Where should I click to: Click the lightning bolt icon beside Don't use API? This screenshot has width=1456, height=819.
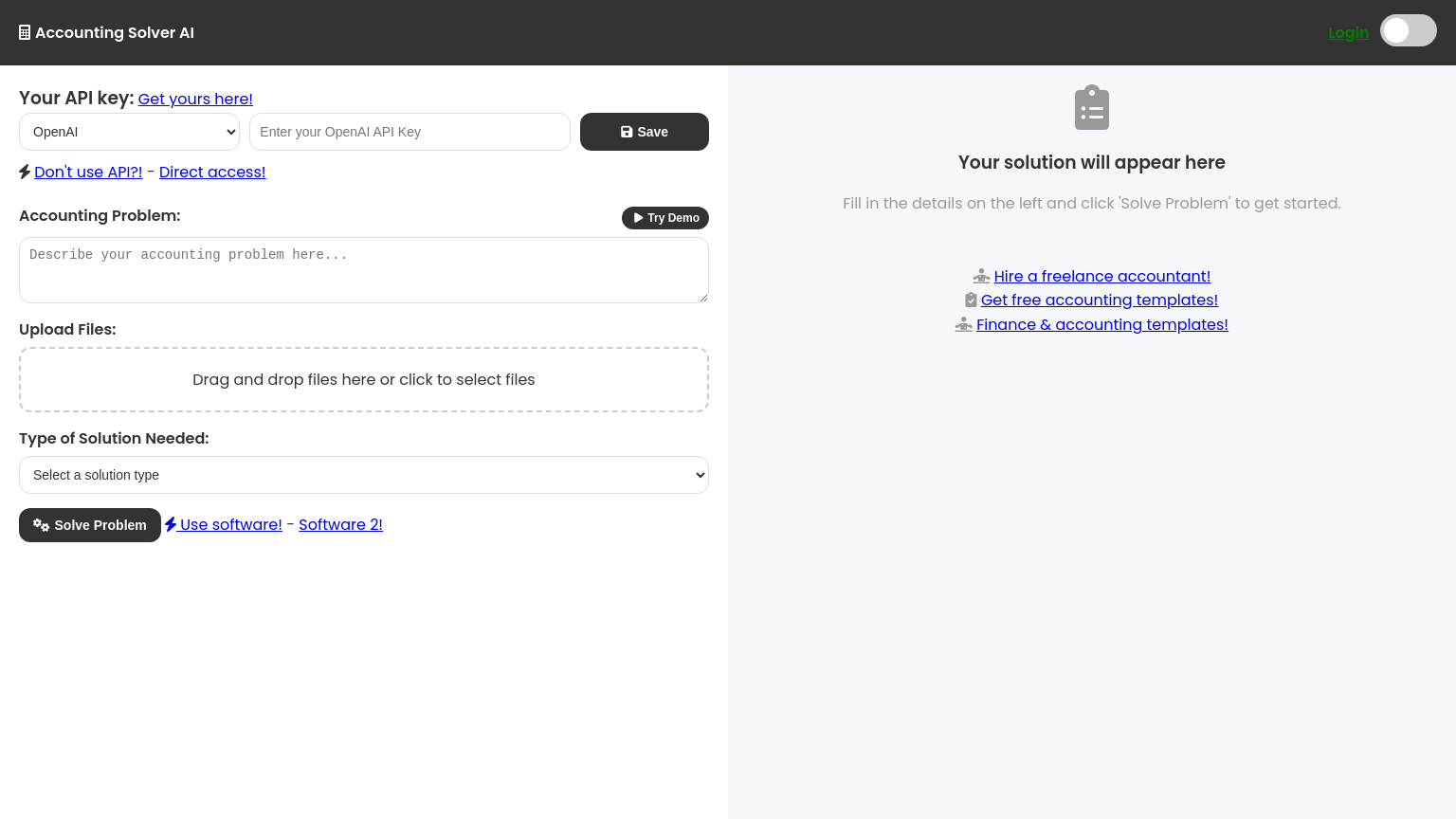tap(25, 172)
